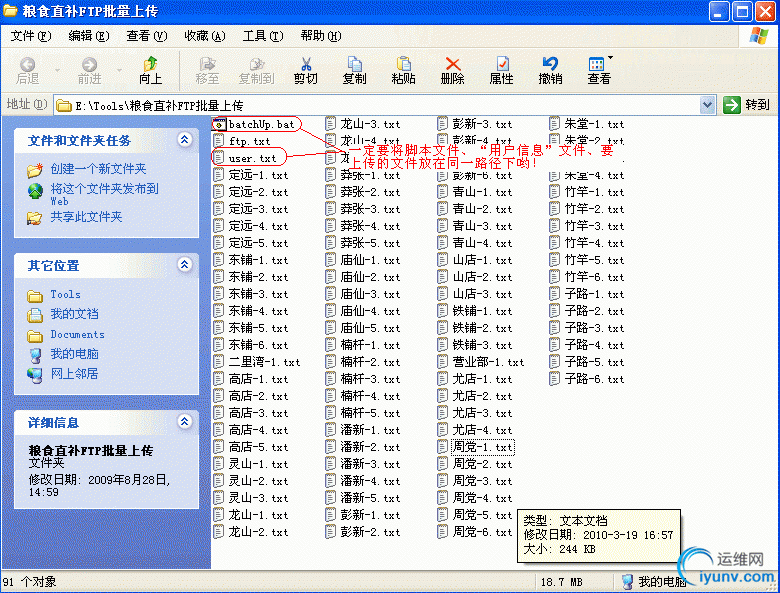
Task: Open the 收藏(A) menu
Action: click(x=205, y=36)
